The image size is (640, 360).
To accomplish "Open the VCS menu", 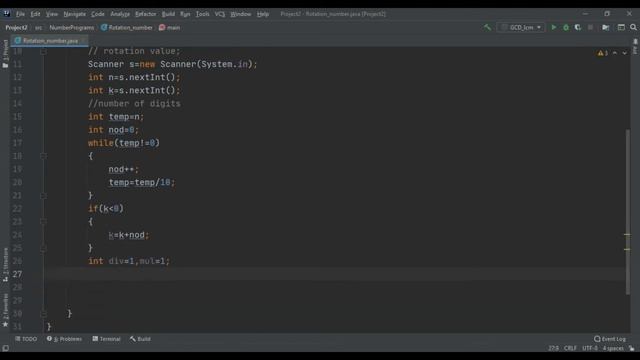I will coord(220,14).
